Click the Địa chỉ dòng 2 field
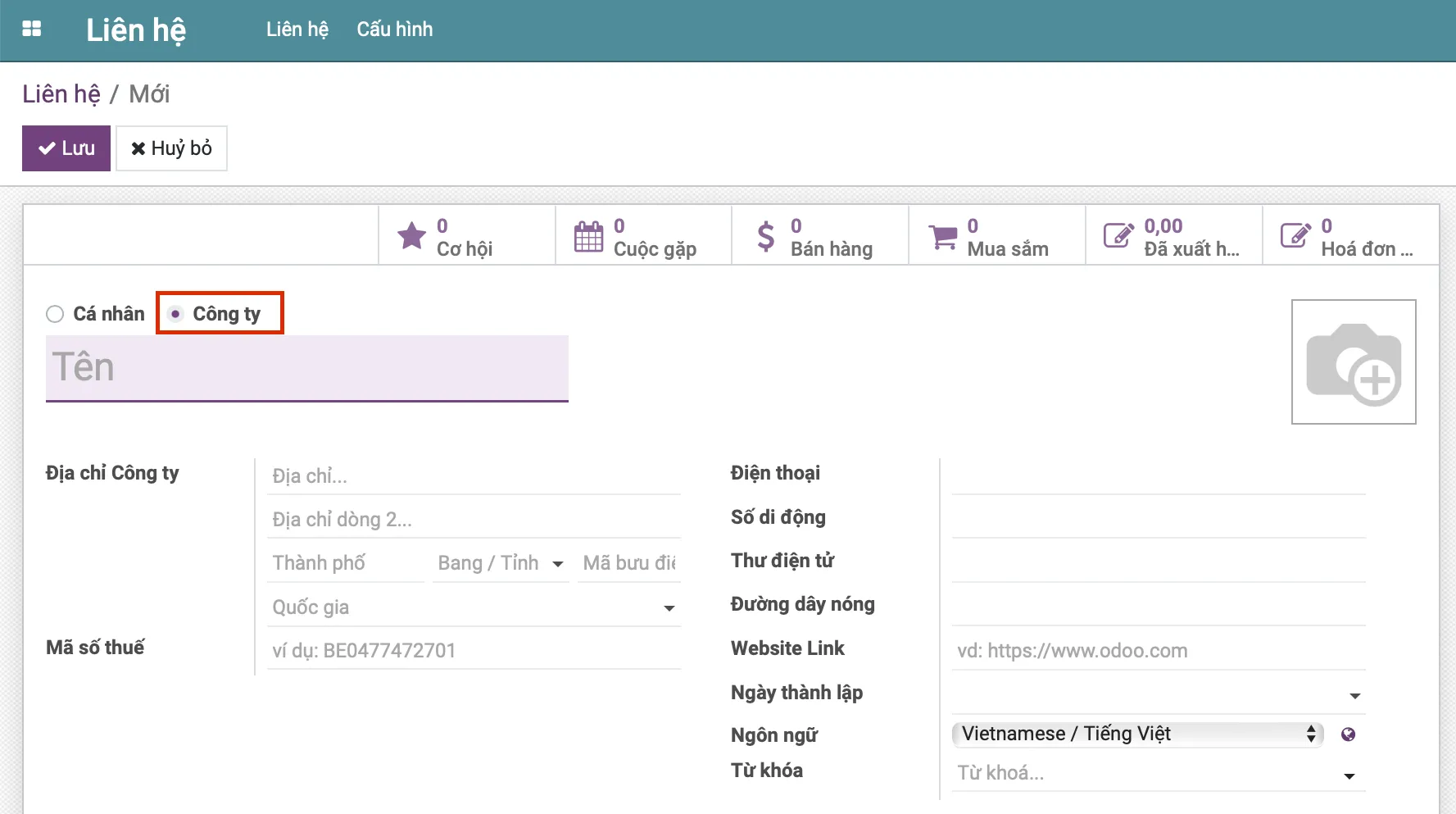The height and width of the screenshot is (814, 1456). click(474, 520)
